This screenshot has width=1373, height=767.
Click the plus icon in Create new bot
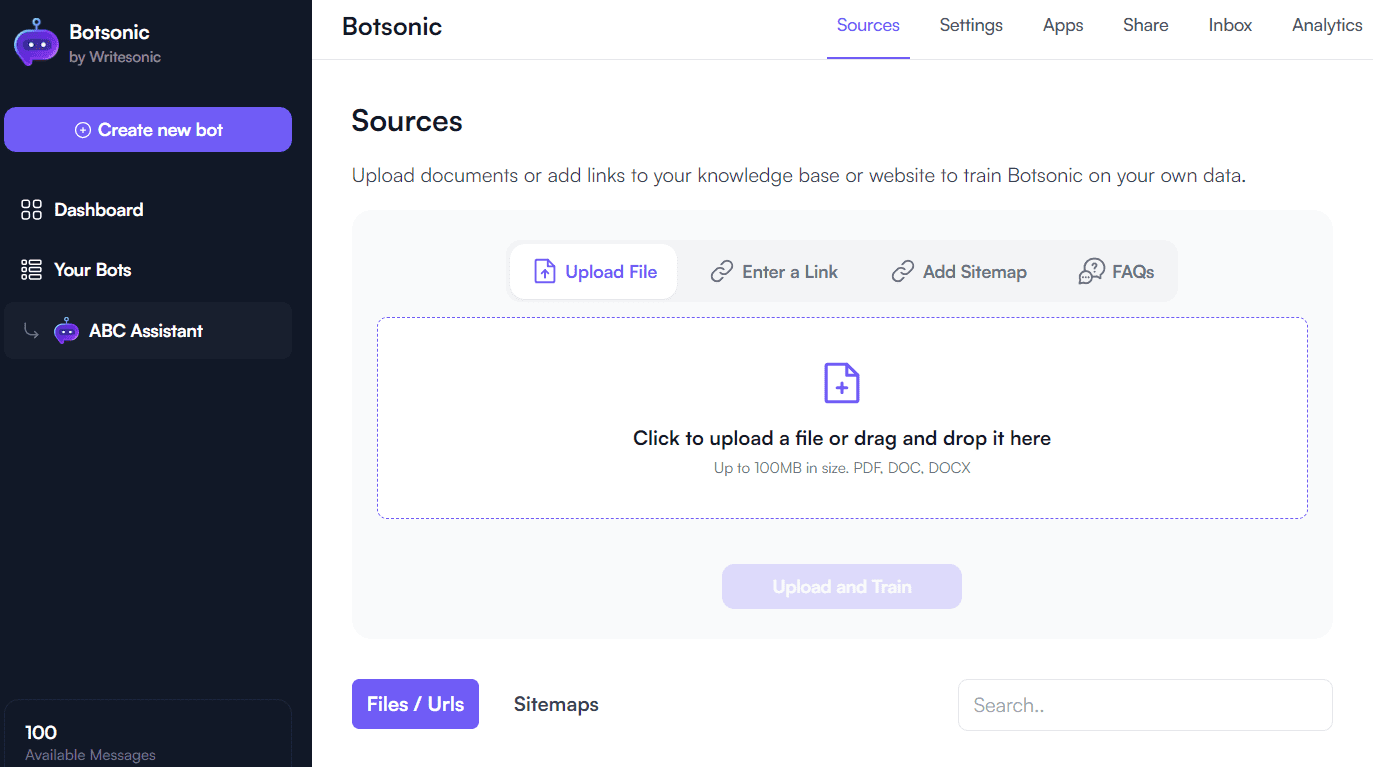tap(83, 130)
